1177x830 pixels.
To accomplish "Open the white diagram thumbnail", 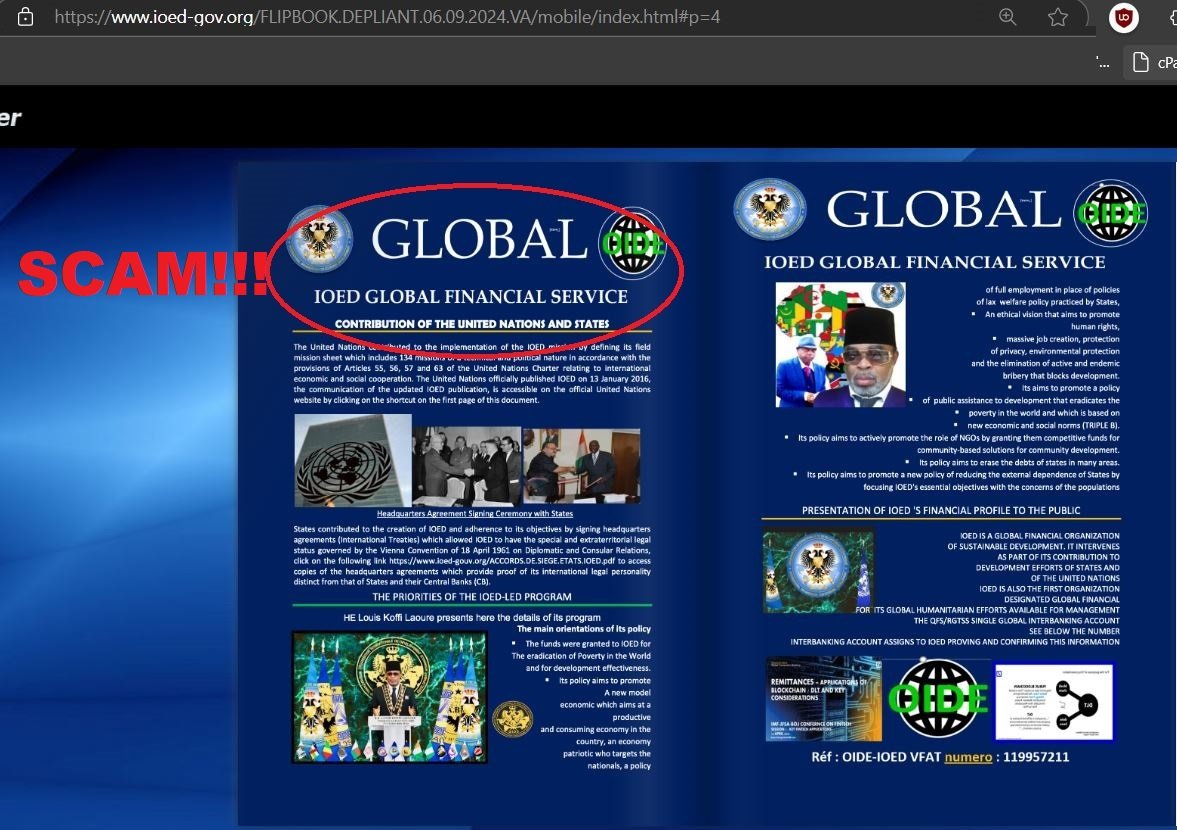I will 1054,701.
